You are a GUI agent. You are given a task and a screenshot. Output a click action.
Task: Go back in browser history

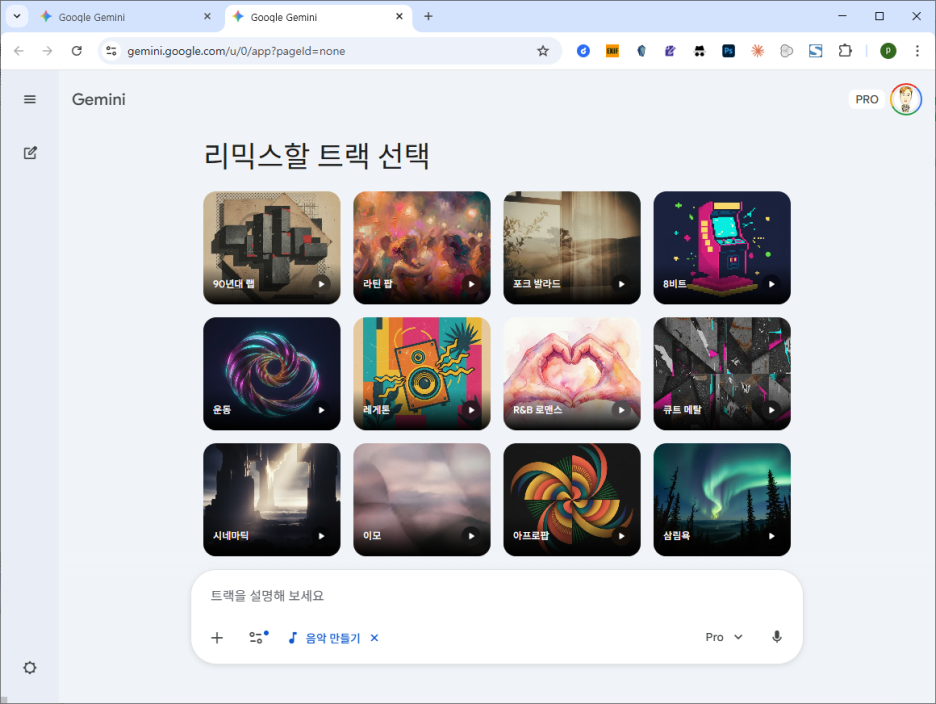(19, 51)
